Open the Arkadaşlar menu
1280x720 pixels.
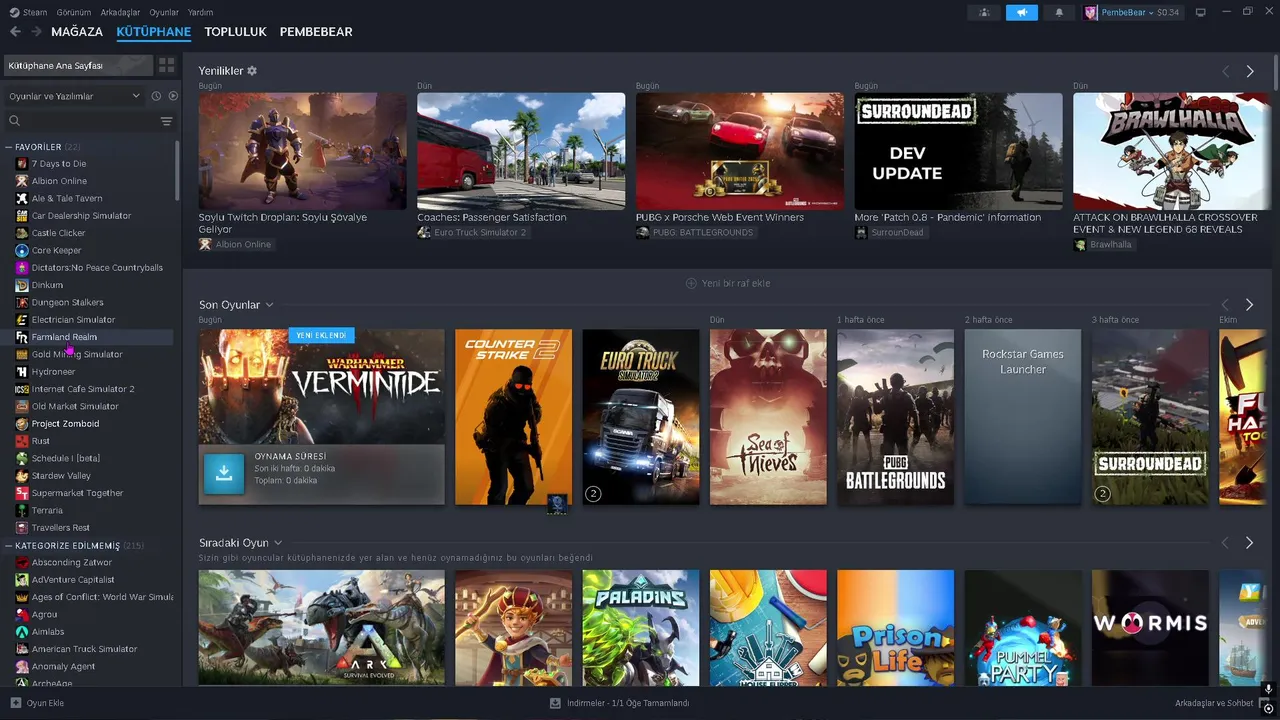pos(120,12)
